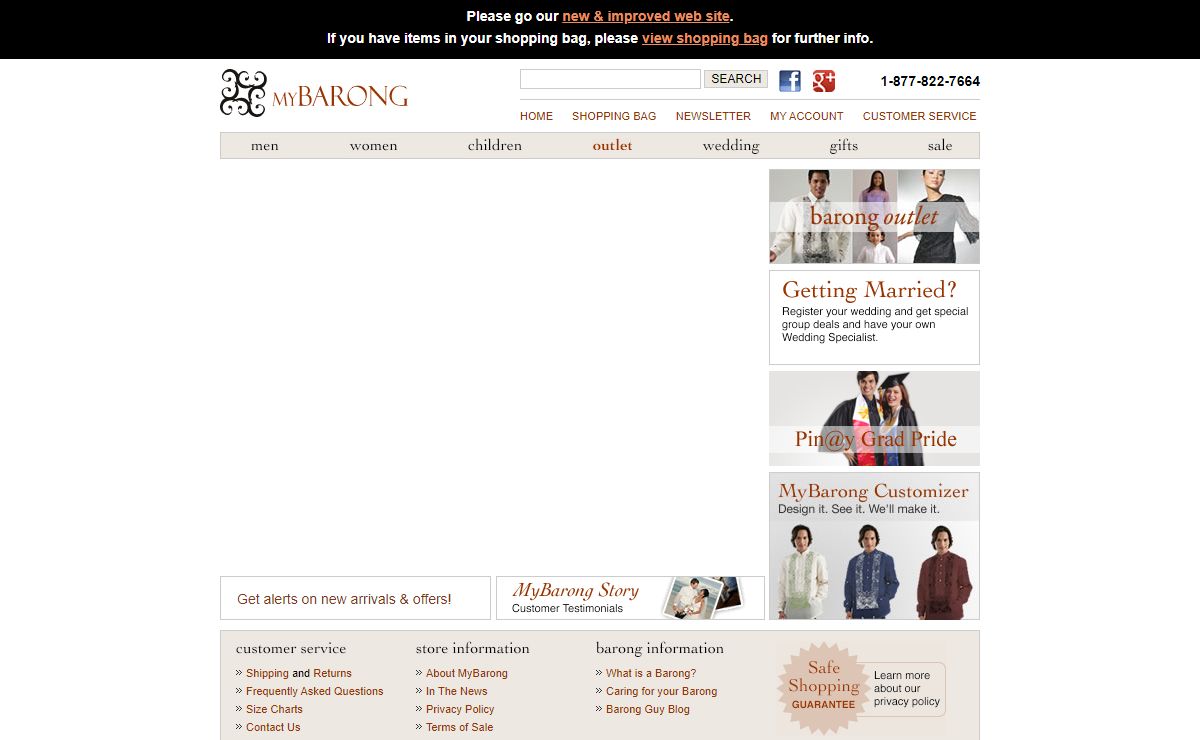Click 'Learn more about our privacy policy'
Image resolution: width=1200 pixels, height=740 pixels.
(x=907, y=688)
